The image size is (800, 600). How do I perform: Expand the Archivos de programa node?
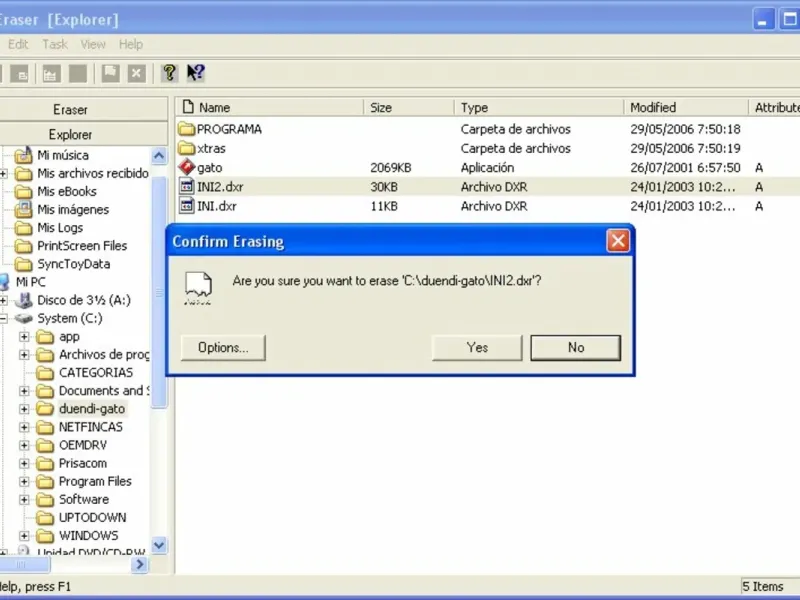point(24,355)
